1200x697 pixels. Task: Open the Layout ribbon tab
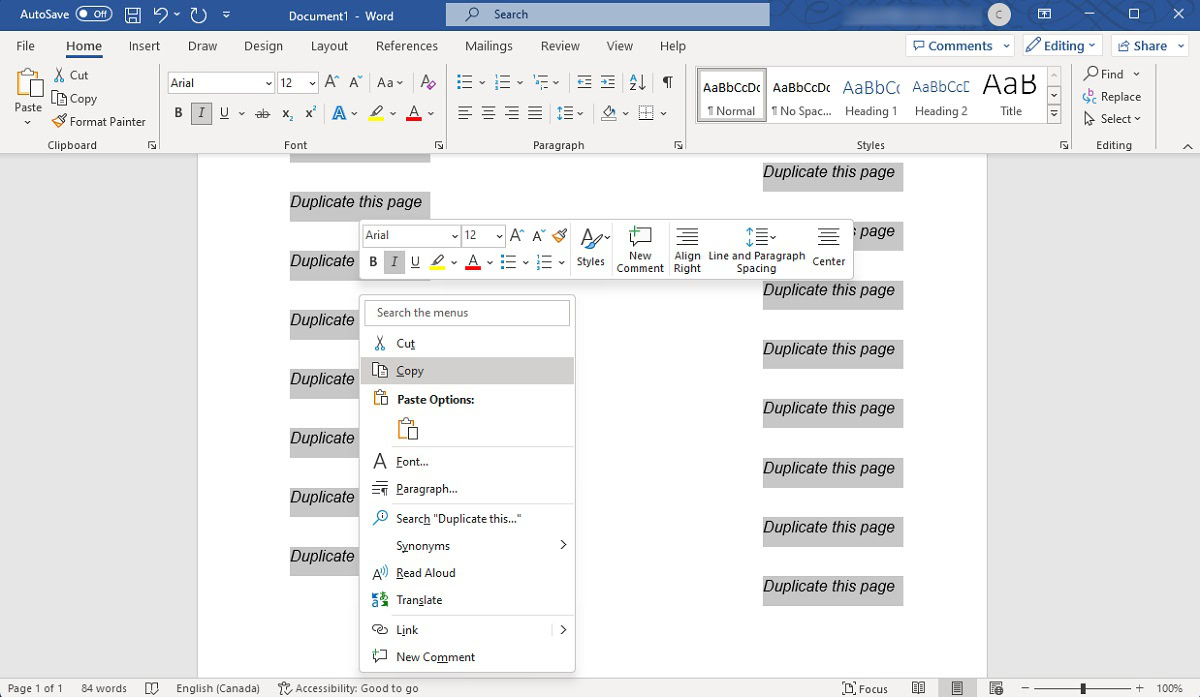click(329, 46)
